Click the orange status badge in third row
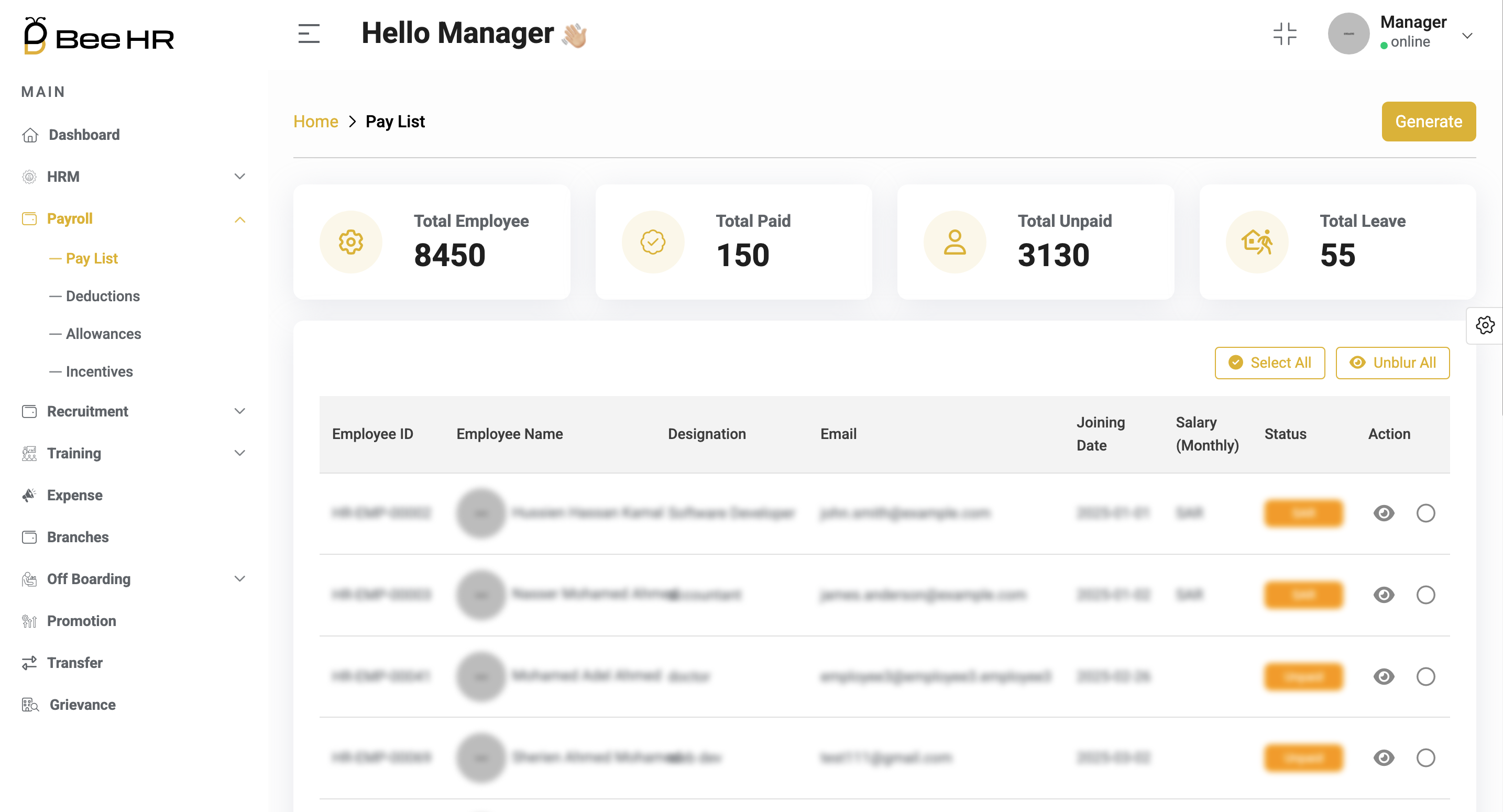 coord(1303,676)
